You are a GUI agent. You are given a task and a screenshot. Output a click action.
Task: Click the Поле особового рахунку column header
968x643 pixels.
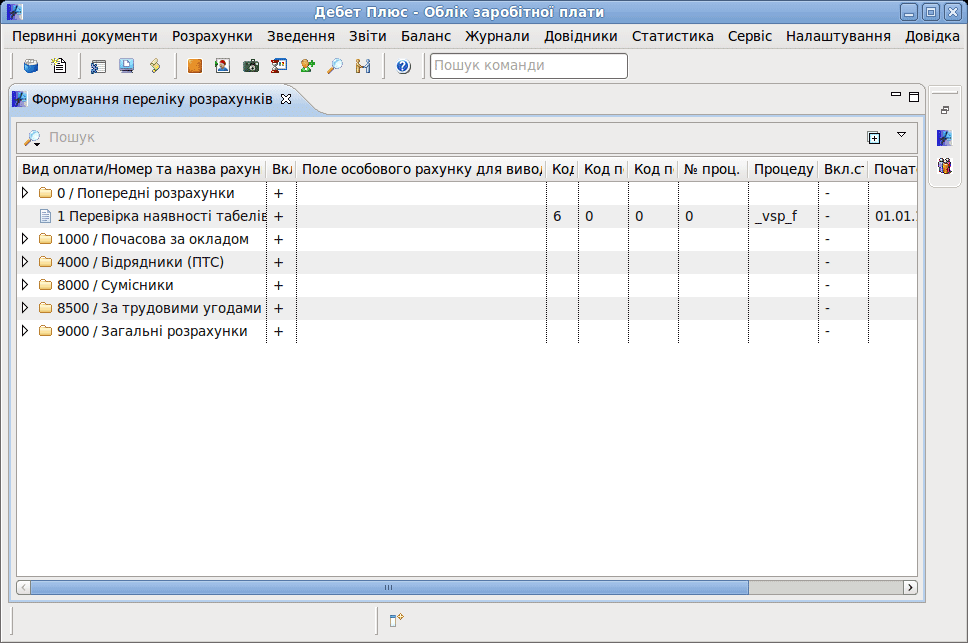pos(421,169)
